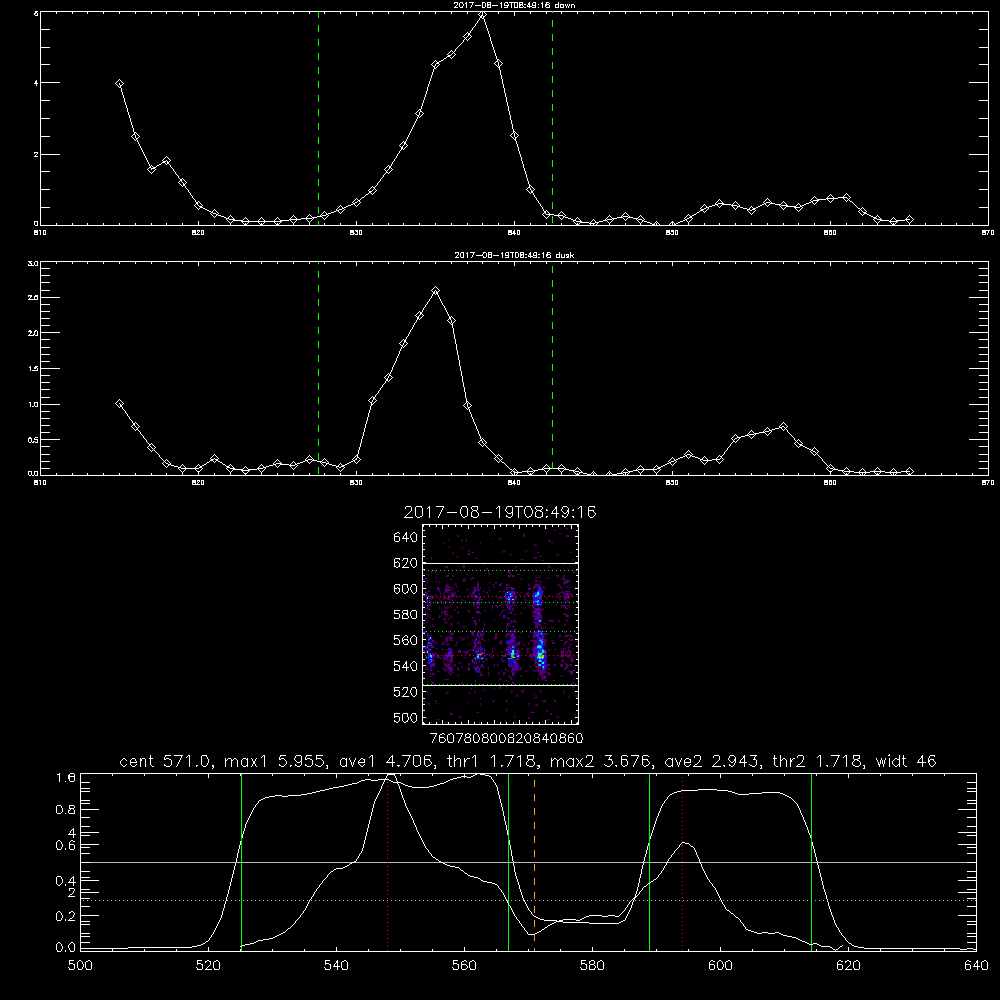Click the "500" y-axis label beside spectrogram
1000x1000 pixels.
pos(405,717)
